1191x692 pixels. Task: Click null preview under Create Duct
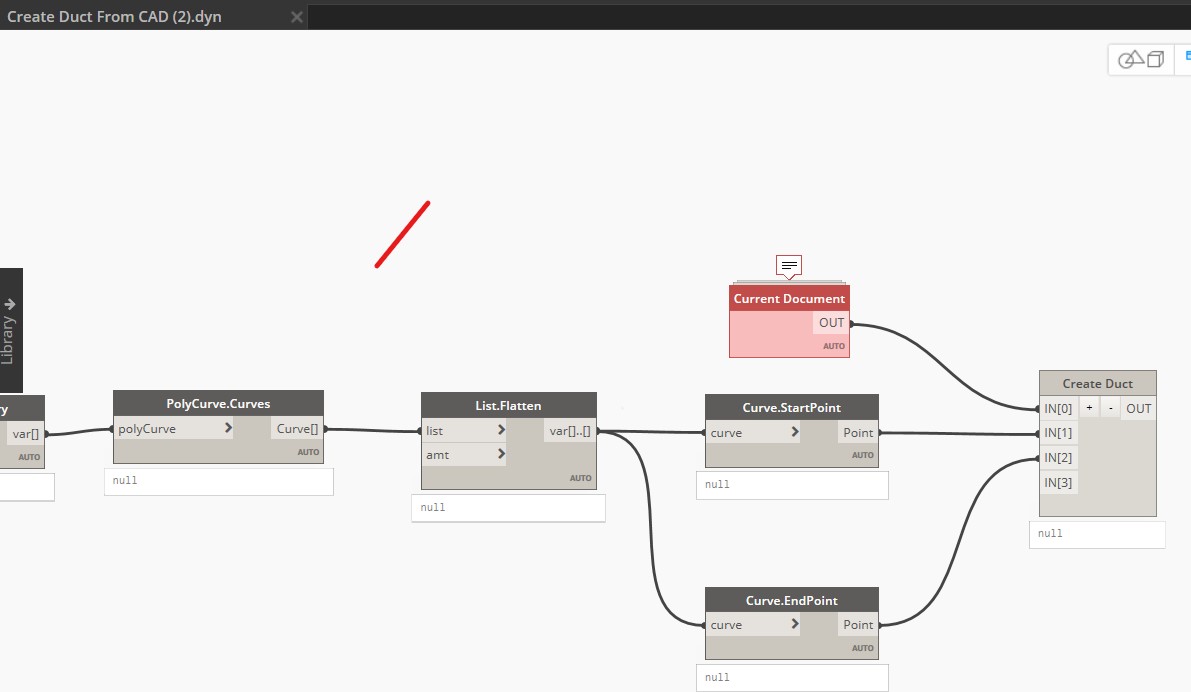point(1097,534)
